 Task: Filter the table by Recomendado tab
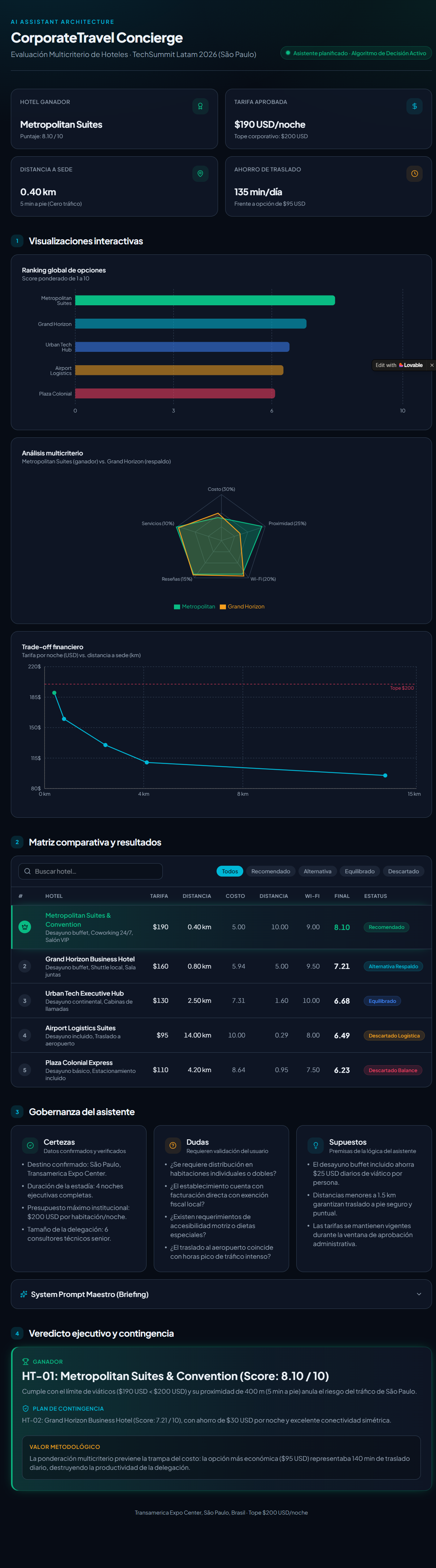[x=271, y=871]
